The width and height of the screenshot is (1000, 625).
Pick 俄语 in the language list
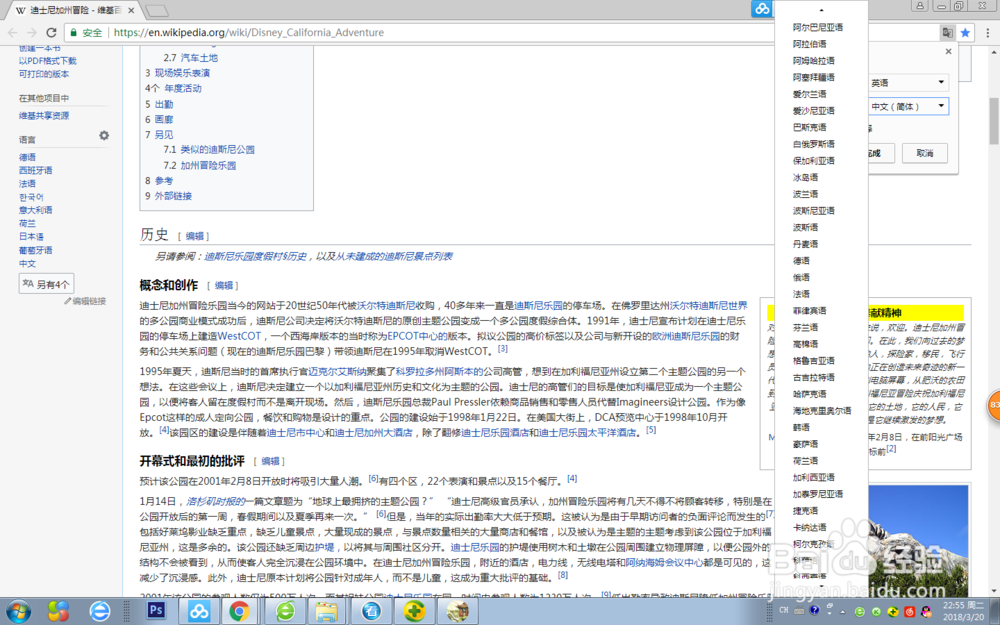pyautogui.click(x=801, y=277)
